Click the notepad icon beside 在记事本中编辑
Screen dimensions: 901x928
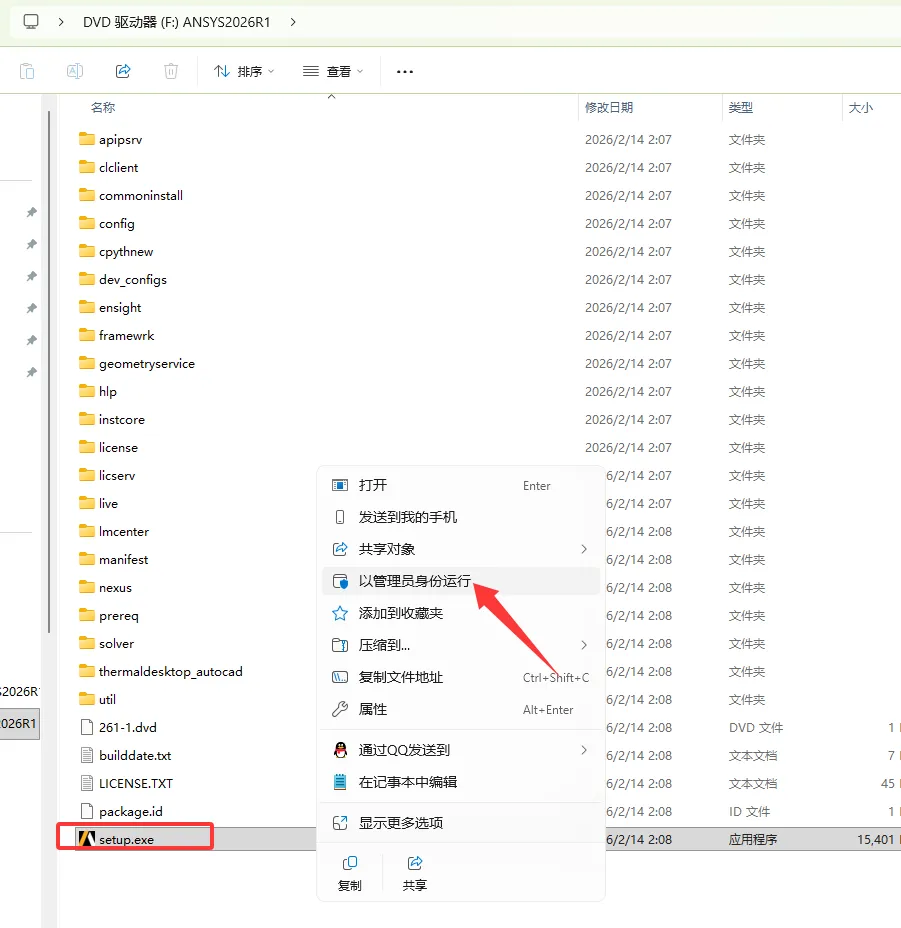(340, 782)
